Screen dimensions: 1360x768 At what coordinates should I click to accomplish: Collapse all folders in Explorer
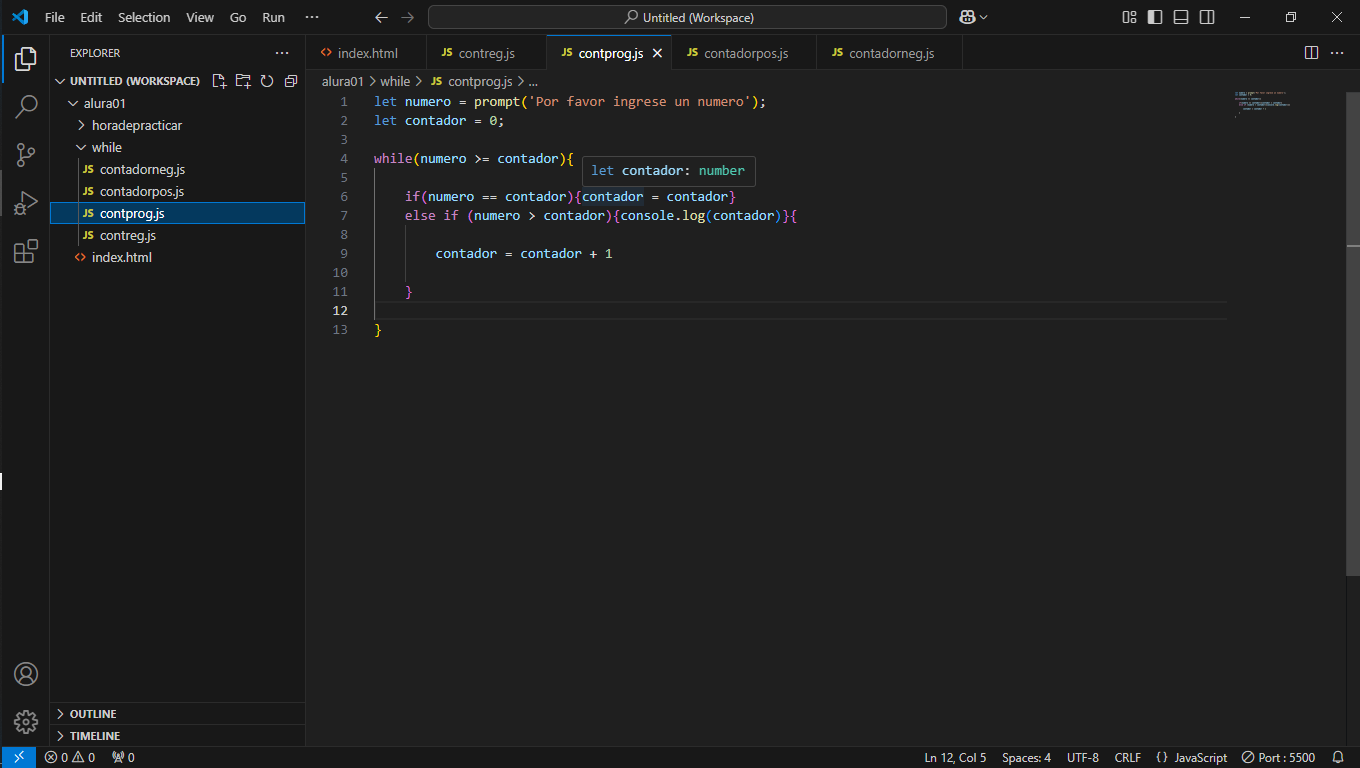pyautogui.click(x=291, y=81)
